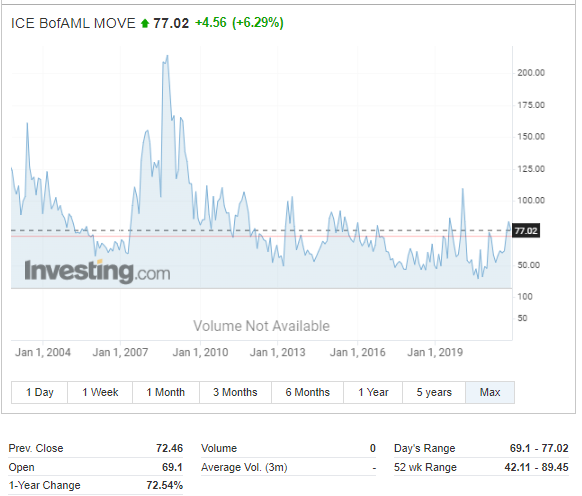Click the ICE BofAML MOVE title
Image resolution: width=582 pixels, height=496 pixels.
coord(73,23)
